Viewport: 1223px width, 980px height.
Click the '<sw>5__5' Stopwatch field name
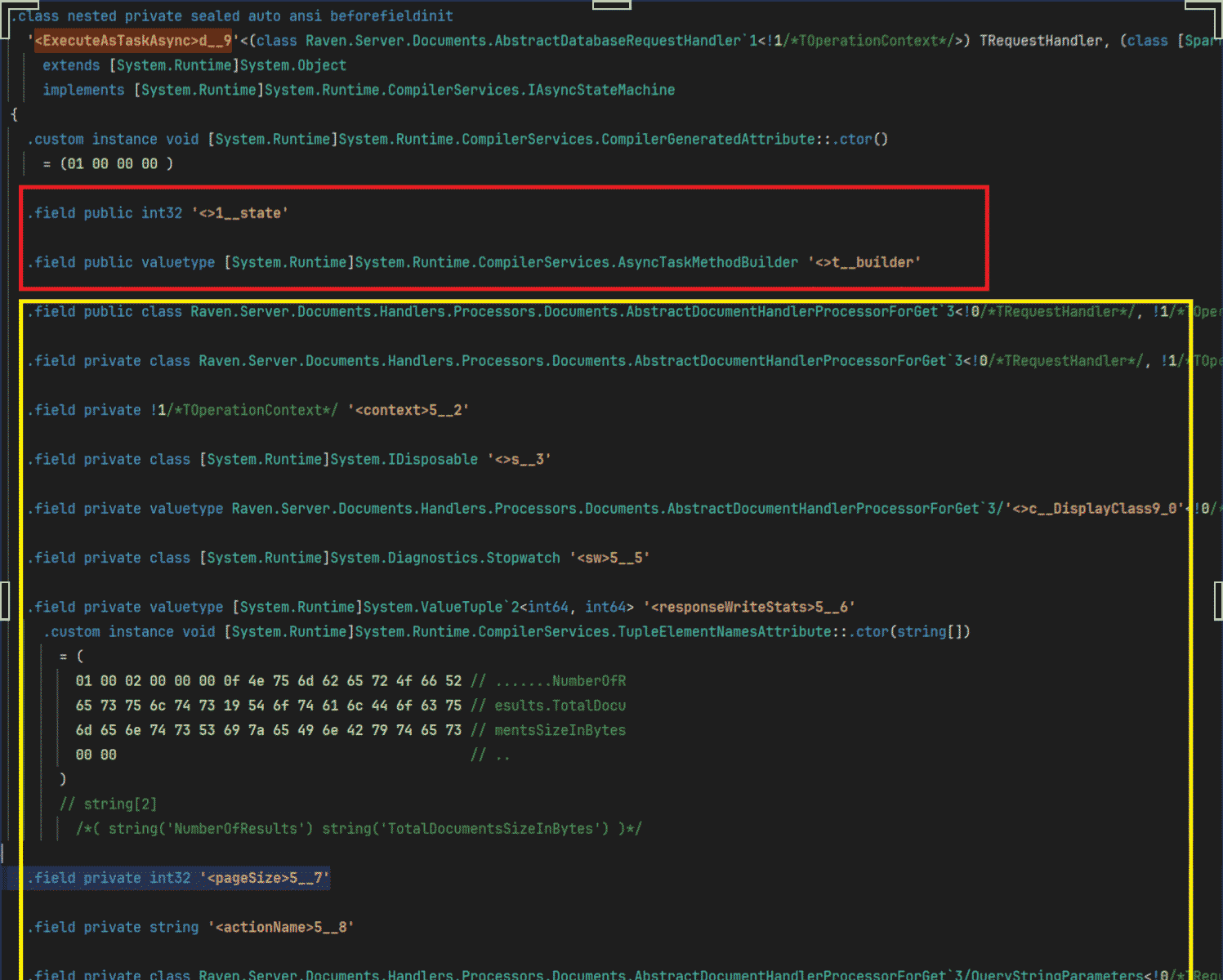click(x=609, y=558)
